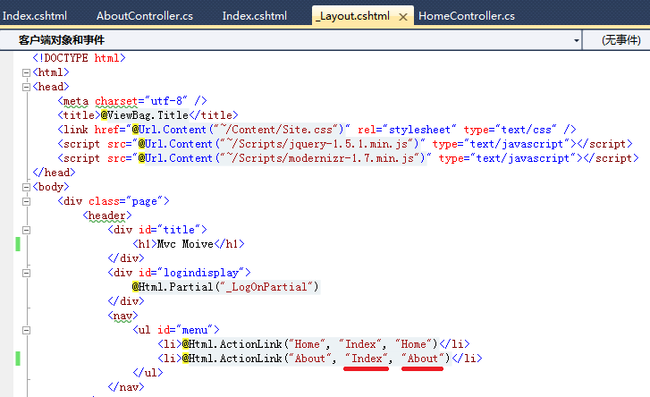
Task: Click "About" link text in second ActionLink
Action: tap(310, 359)
